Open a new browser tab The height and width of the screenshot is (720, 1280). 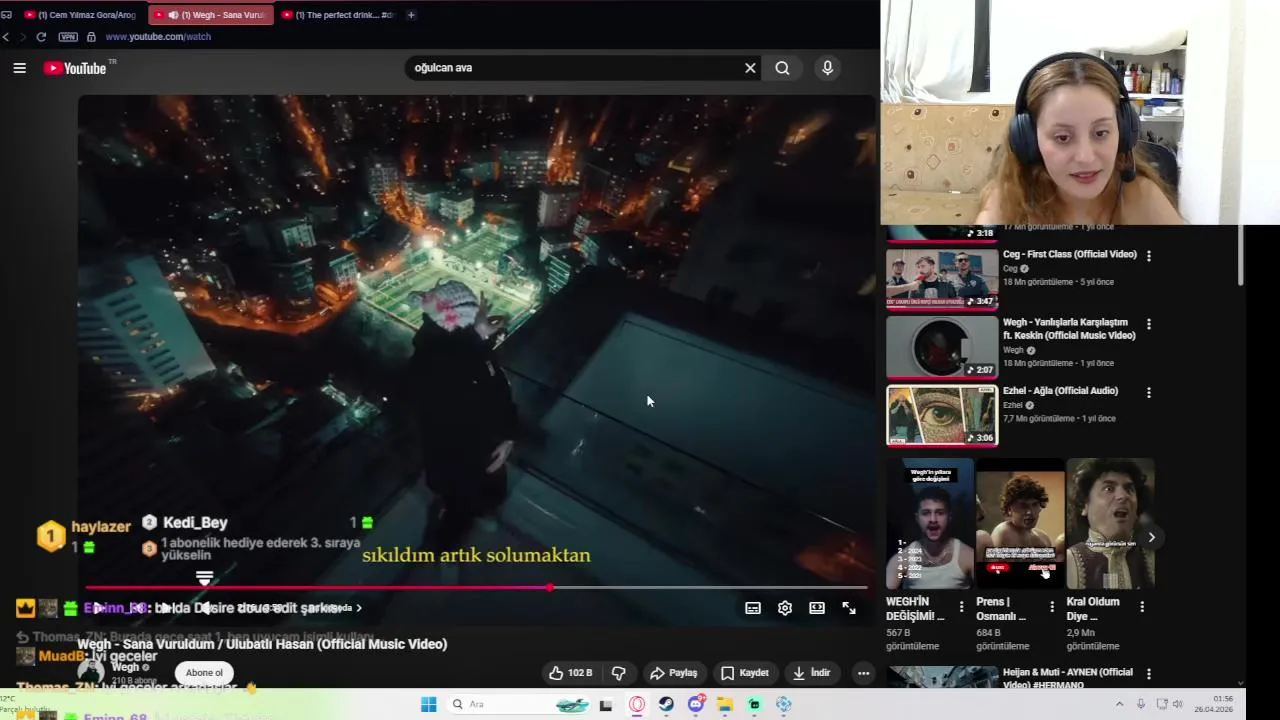[x=411, y=15]
